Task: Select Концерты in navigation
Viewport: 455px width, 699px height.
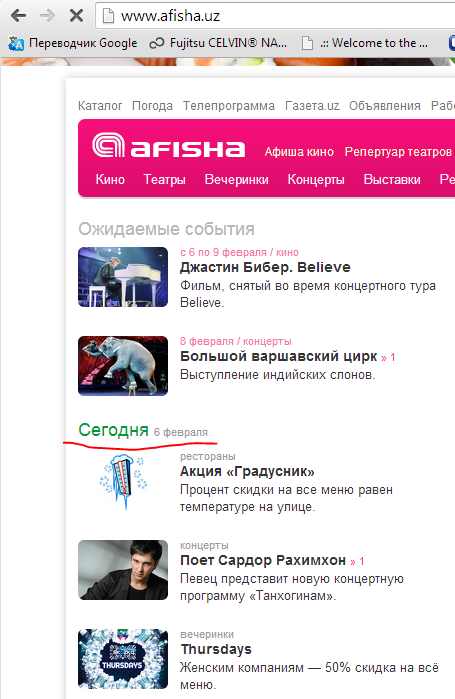Action: [316, 179]
